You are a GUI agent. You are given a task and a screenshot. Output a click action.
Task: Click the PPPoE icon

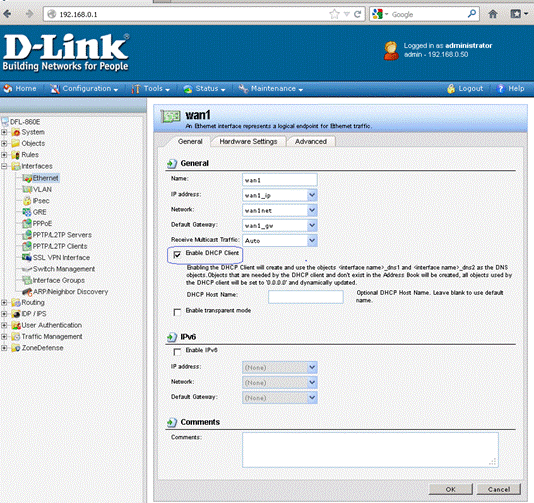[27, 223]
